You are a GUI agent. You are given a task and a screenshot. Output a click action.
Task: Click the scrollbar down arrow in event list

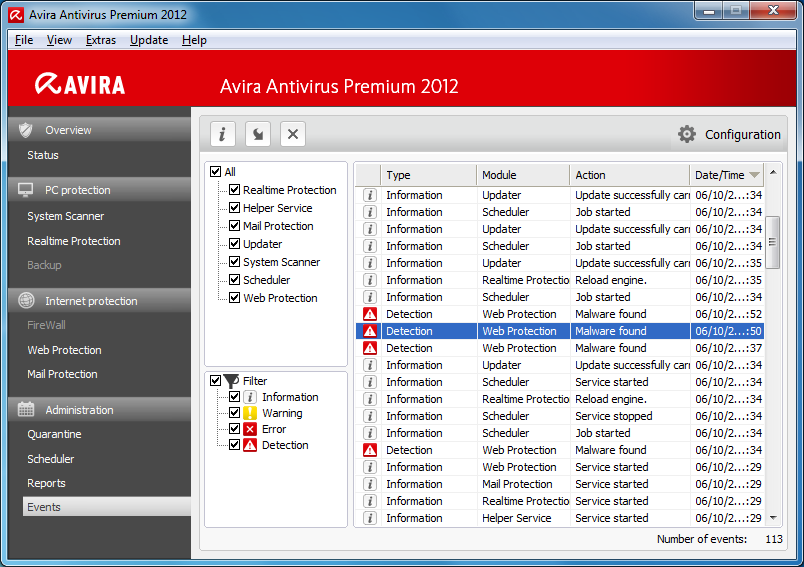click(x=773, y=518)
